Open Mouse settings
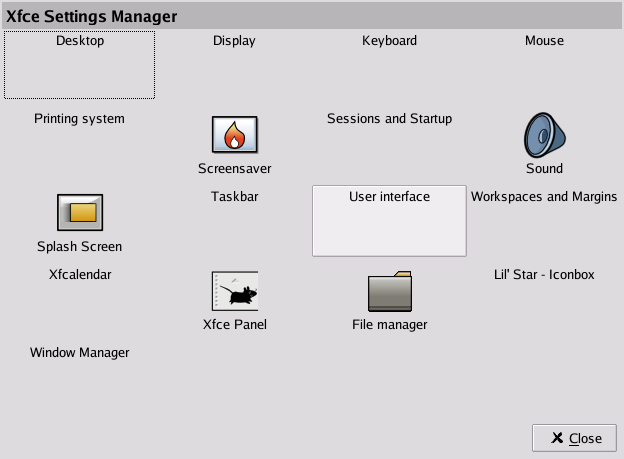 [x=544, y=41]
